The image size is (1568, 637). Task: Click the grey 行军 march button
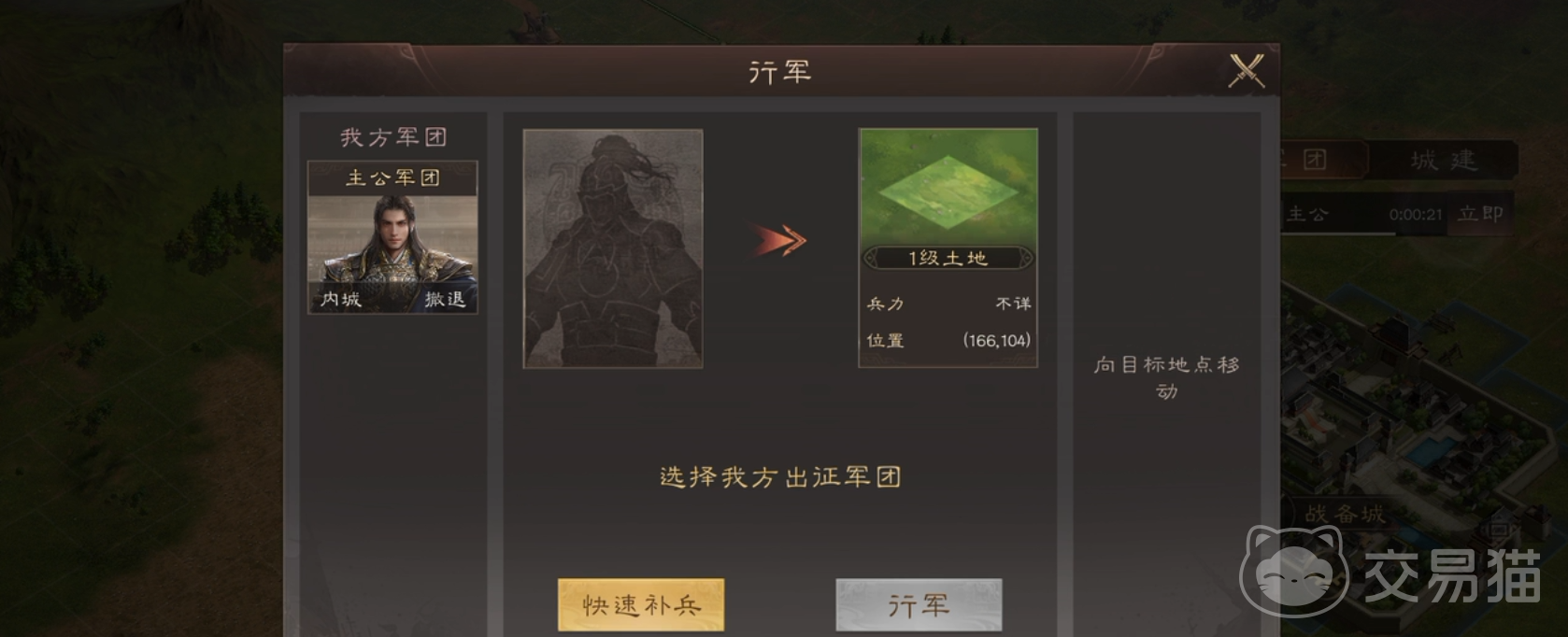(919, 605)
